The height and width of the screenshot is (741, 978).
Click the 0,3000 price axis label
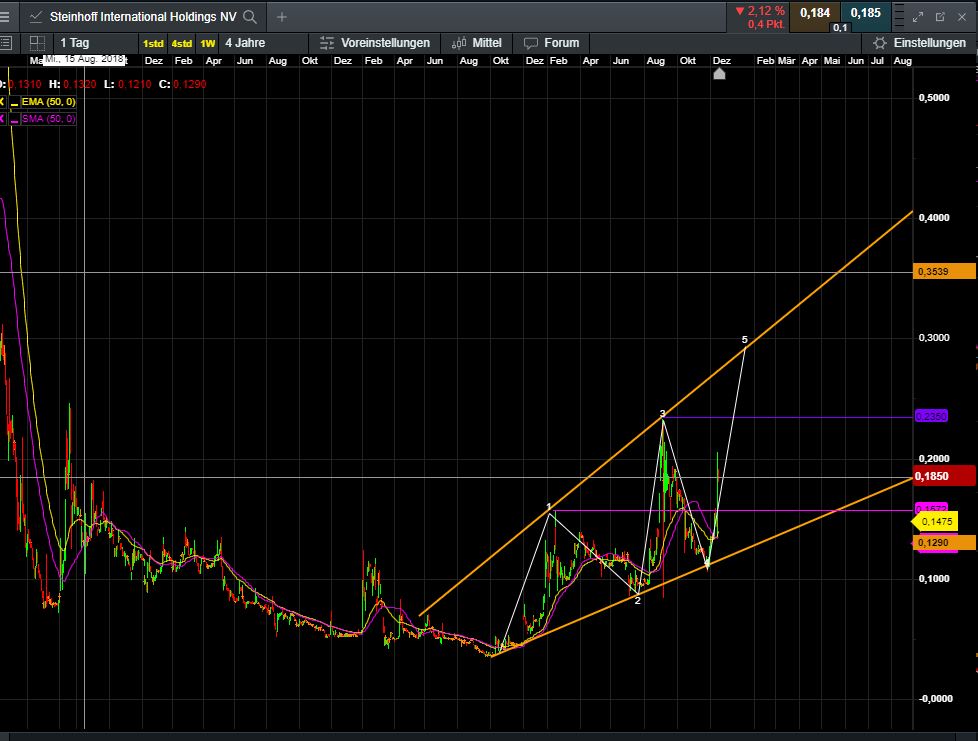[934, 337]
